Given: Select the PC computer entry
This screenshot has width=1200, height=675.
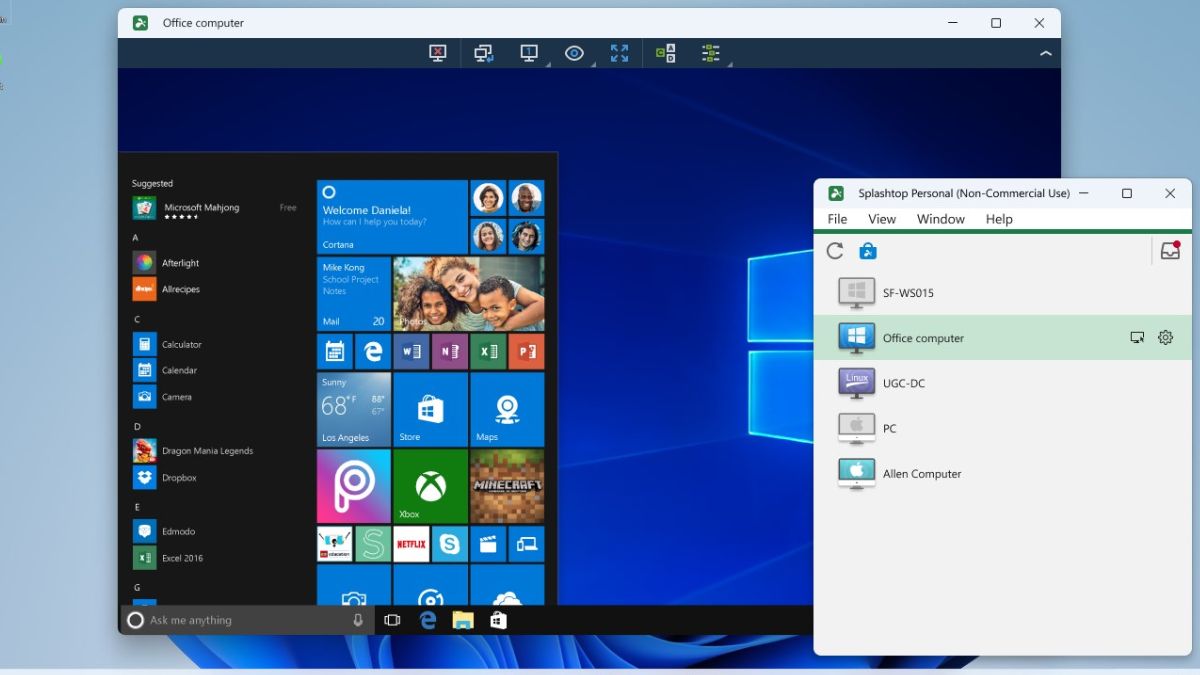Looking at the screenshot, I should tap(1003, 428).
